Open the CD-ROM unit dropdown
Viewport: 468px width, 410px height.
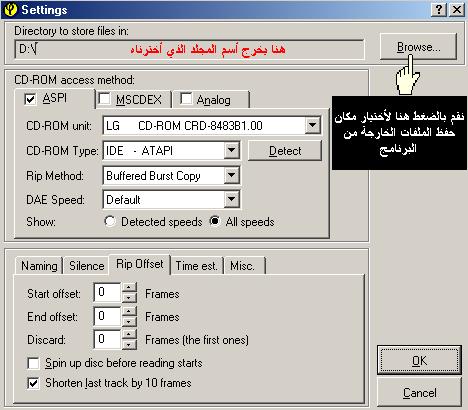[313, 126]
